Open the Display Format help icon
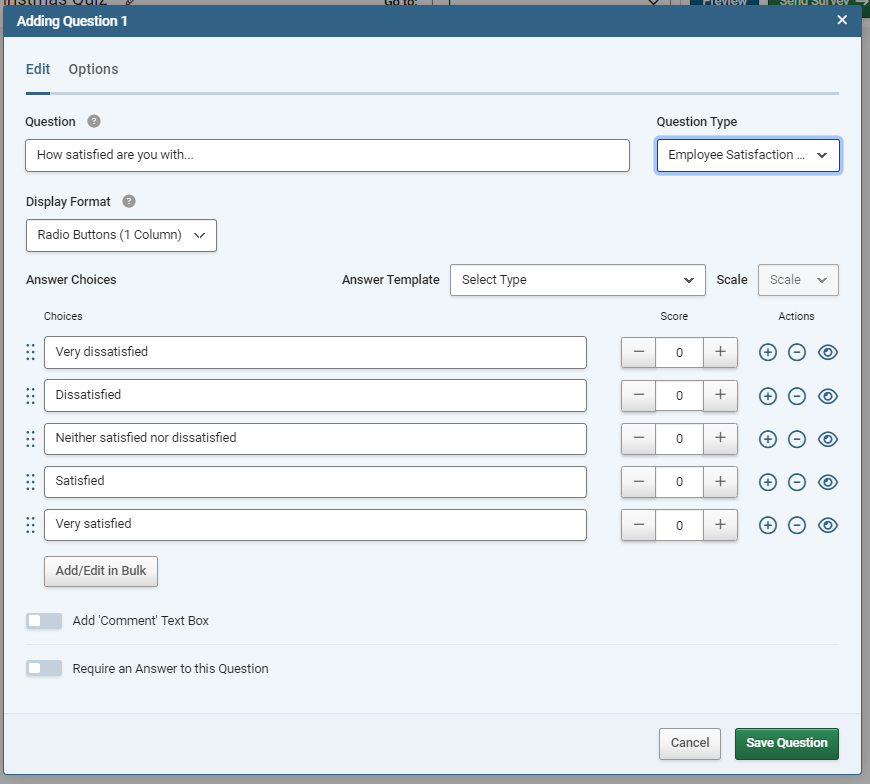This screenshot has height=784, width=870. [129, 201]
